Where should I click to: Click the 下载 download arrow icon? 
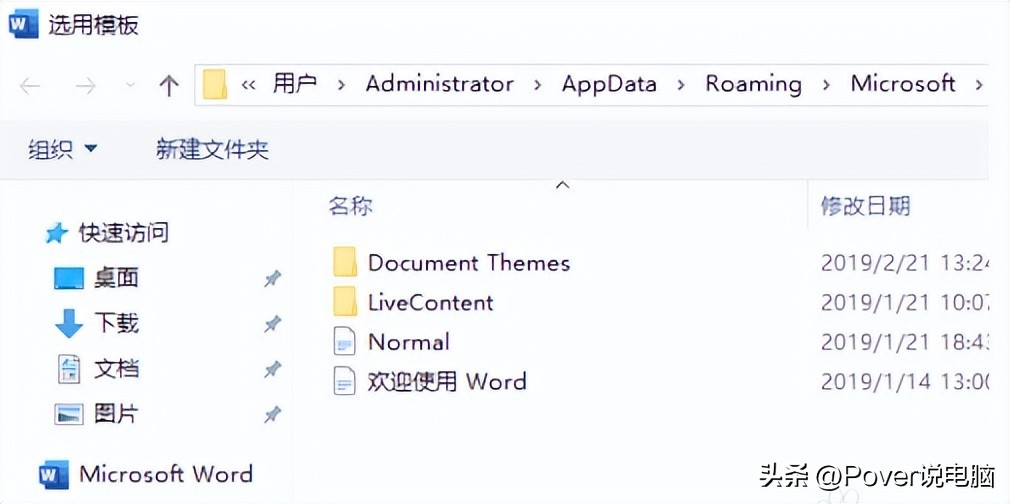pyautogui.click(x=69, y=323)
